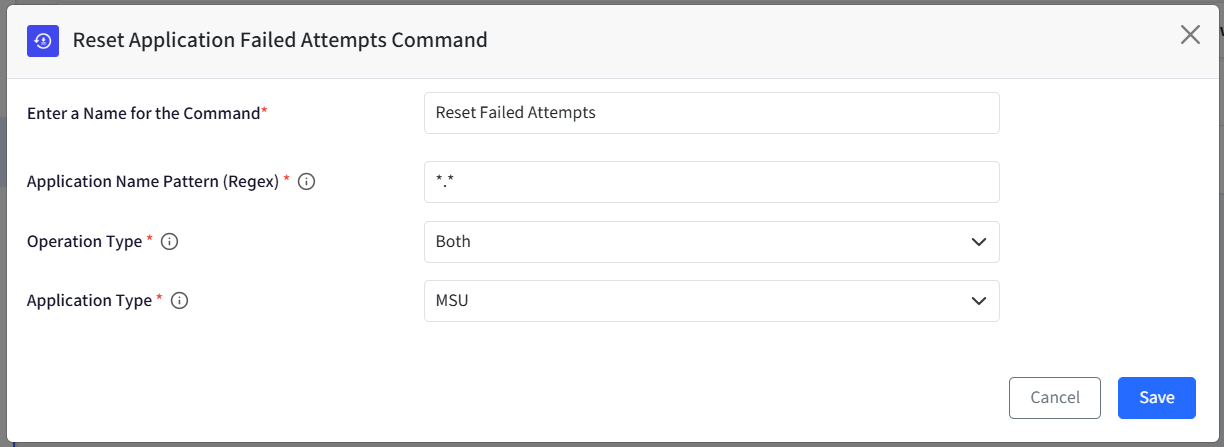The height and width of the screenshot is (447, 1224).
Task: Click the Reset command icon in dialog header
Action: [43, 40]
